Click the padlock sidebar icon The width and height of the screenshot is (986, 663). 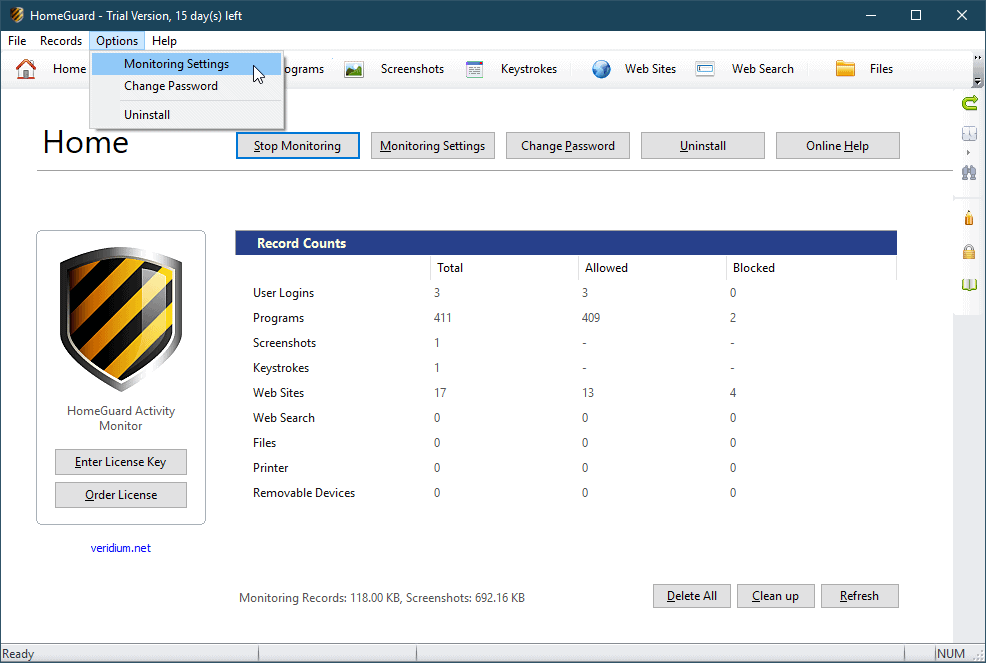969,252
